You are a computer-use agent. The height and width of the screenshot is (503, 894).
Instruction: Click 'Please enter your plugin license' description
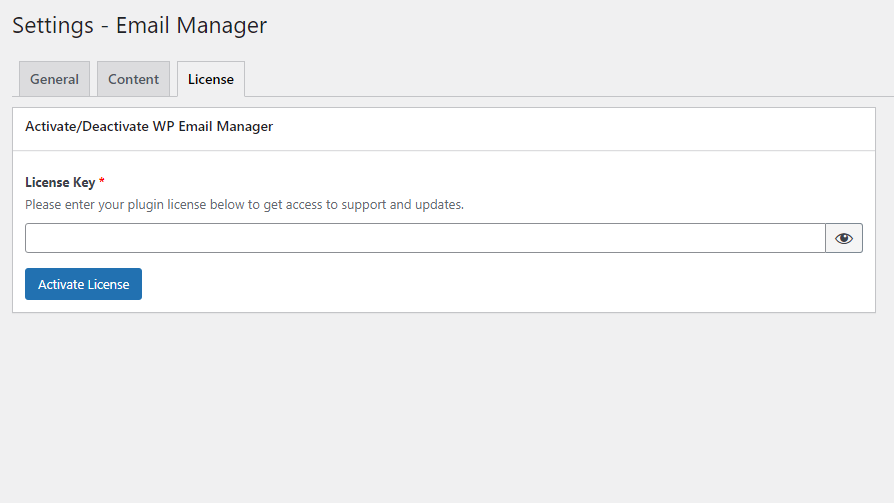click(245, 205)
